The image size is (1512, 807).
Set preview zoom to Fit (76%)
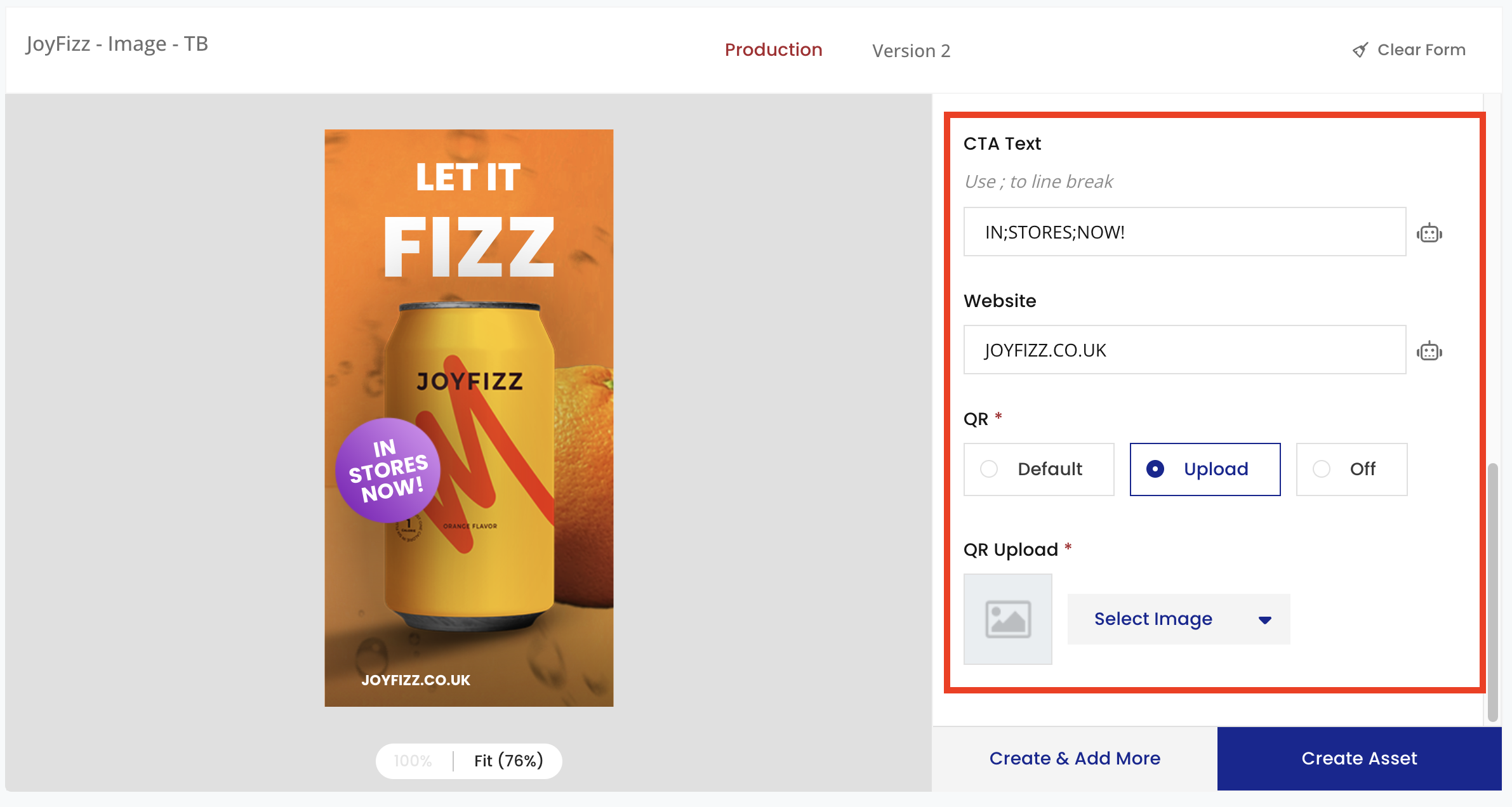pyautogui.click(x=508, y=761)
